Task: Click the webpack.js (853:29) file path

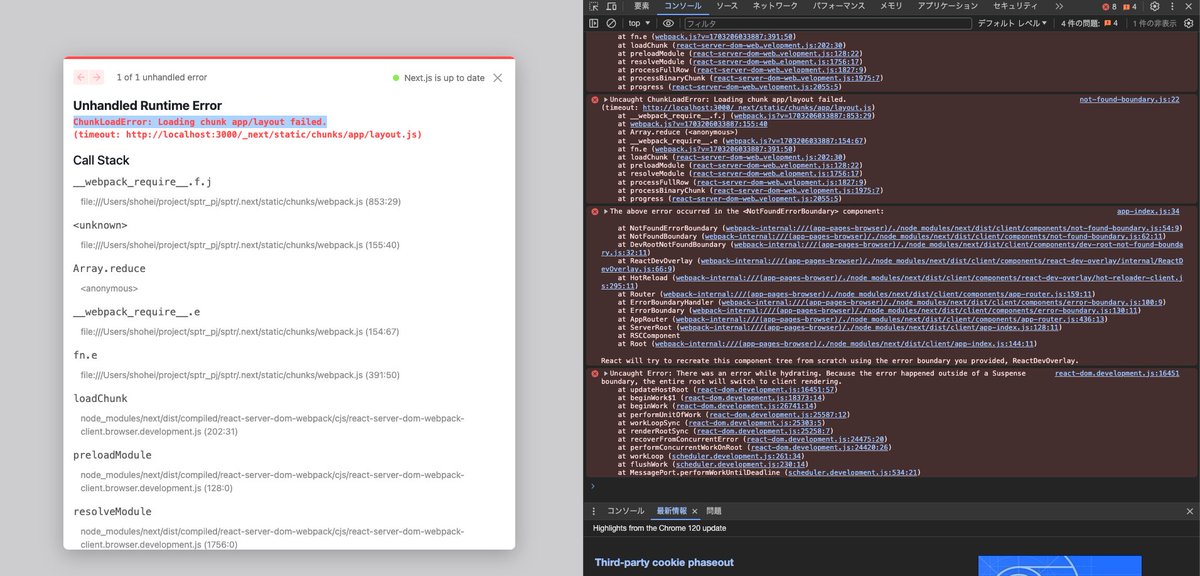Action: point(240,201)
